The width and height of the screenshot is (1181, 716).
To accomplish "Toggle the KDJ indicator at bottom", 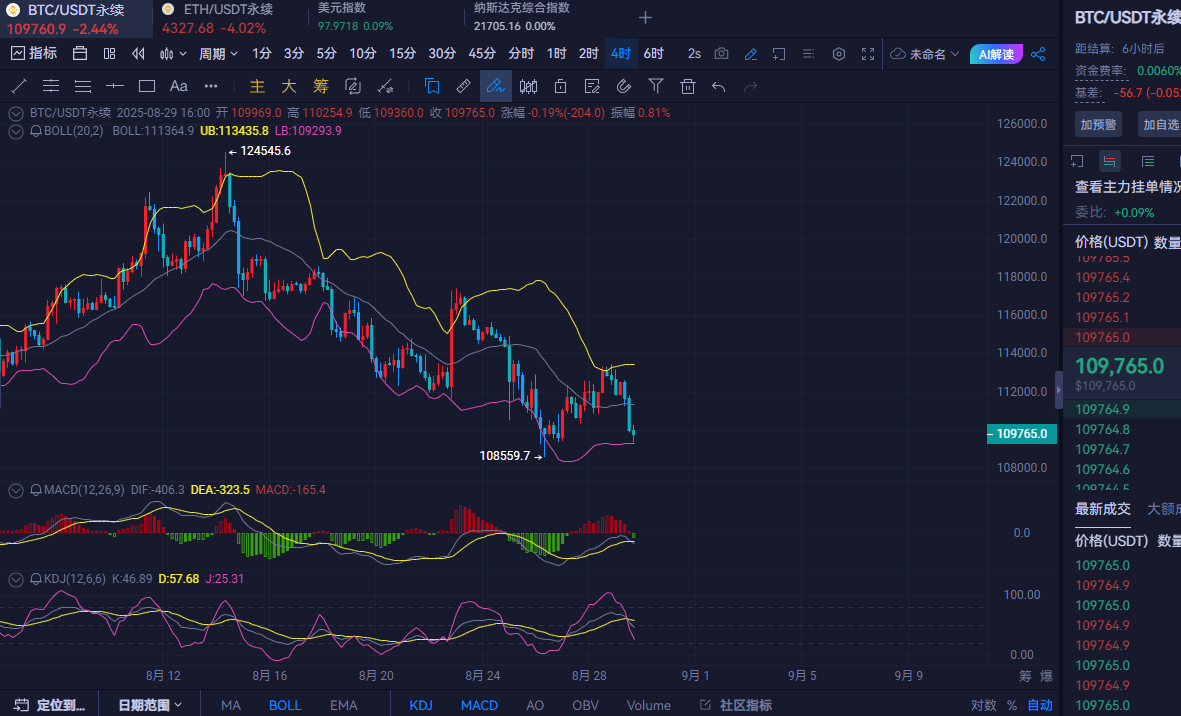I will (421, 705).
